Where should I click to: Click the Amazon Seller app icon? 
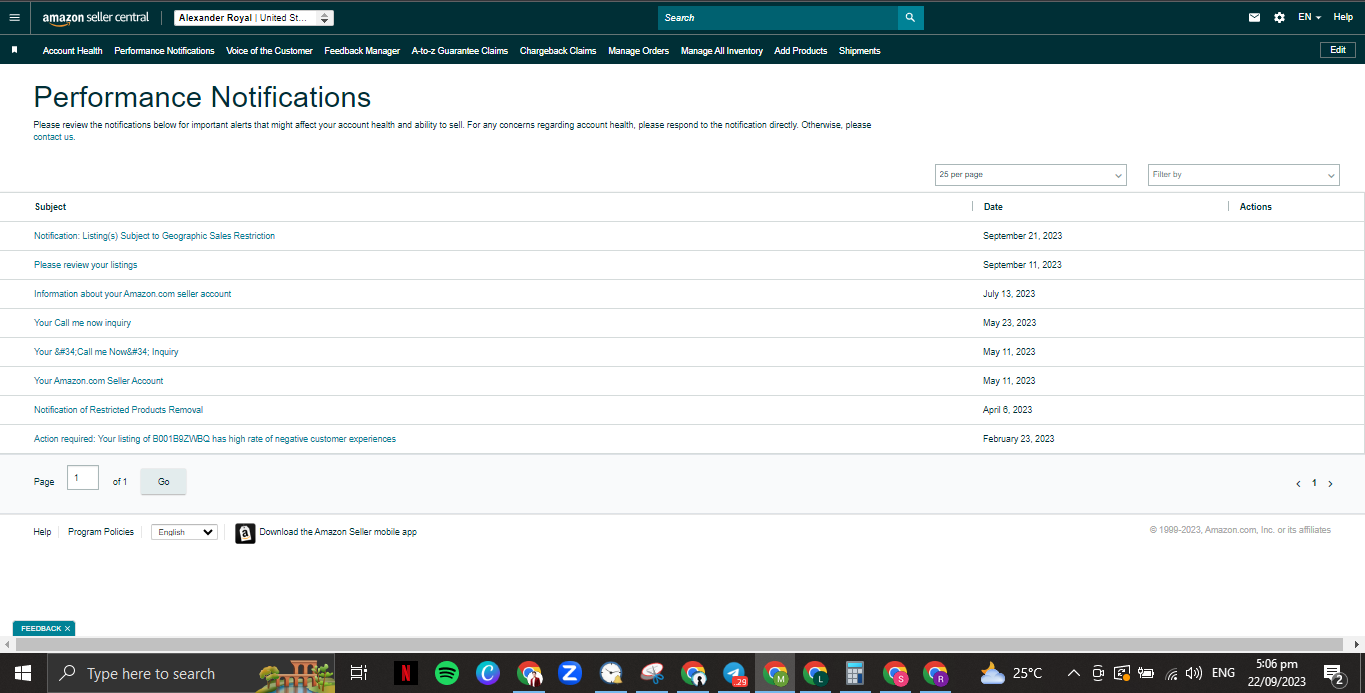(x=245, y=533)
